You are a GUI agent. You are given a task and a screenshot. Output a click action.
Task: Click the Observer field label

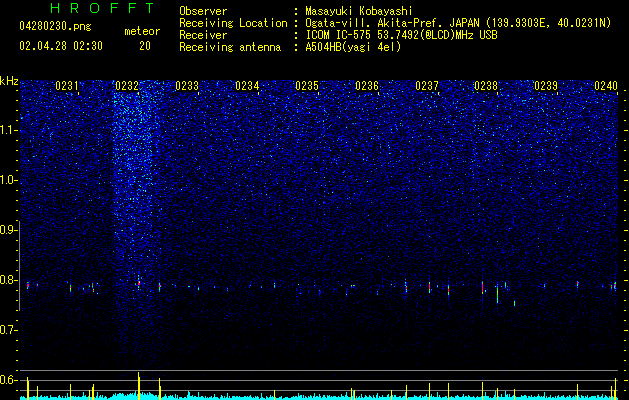(203, 11)
